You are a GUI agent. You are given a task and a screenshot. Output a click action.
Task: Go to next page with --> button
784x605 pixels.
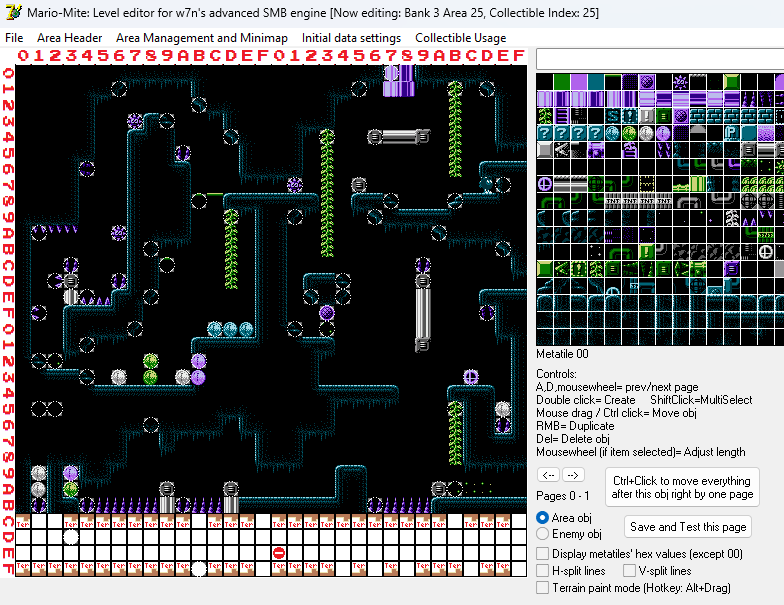coord(573,474)
